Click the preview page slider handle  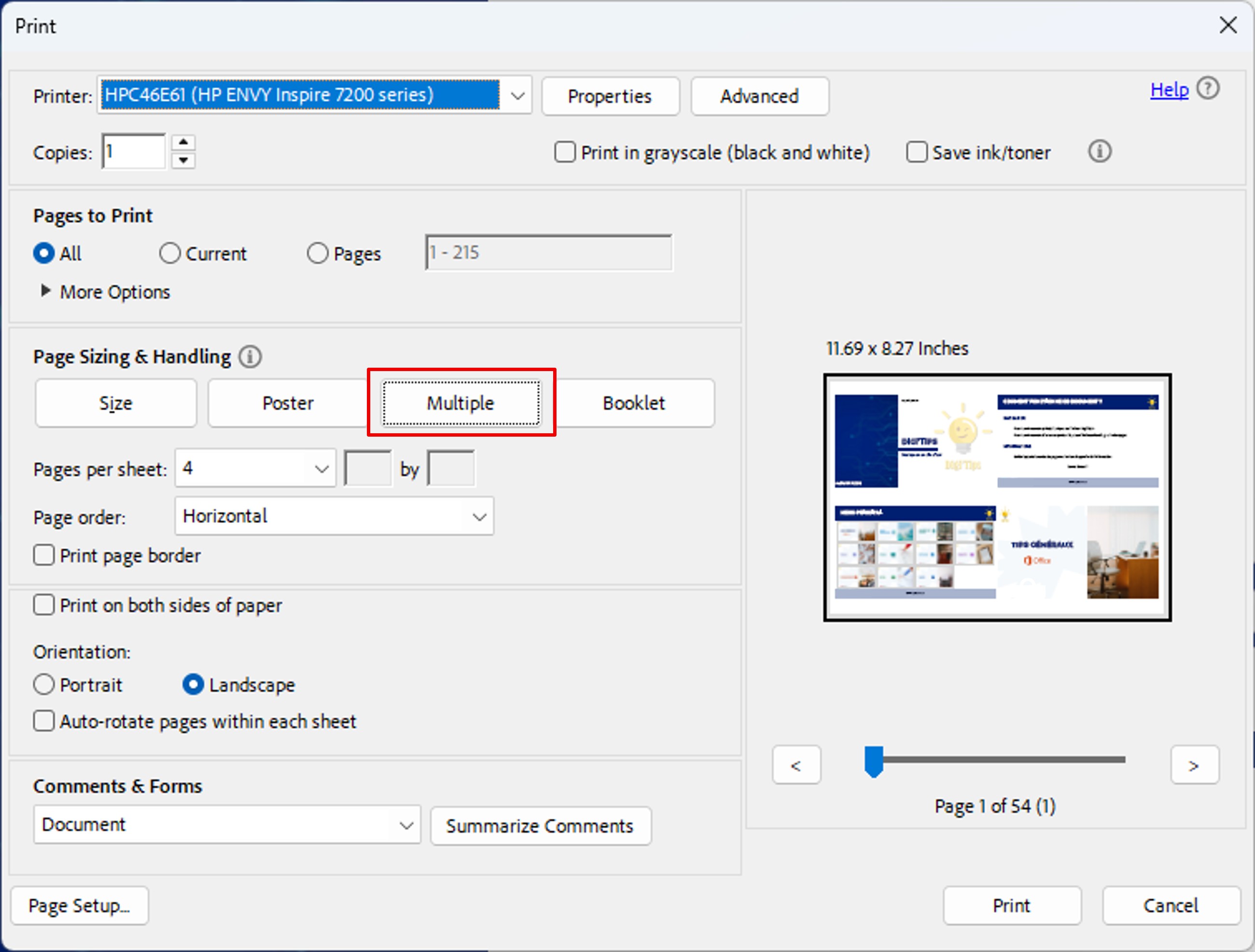coord(873,761)
